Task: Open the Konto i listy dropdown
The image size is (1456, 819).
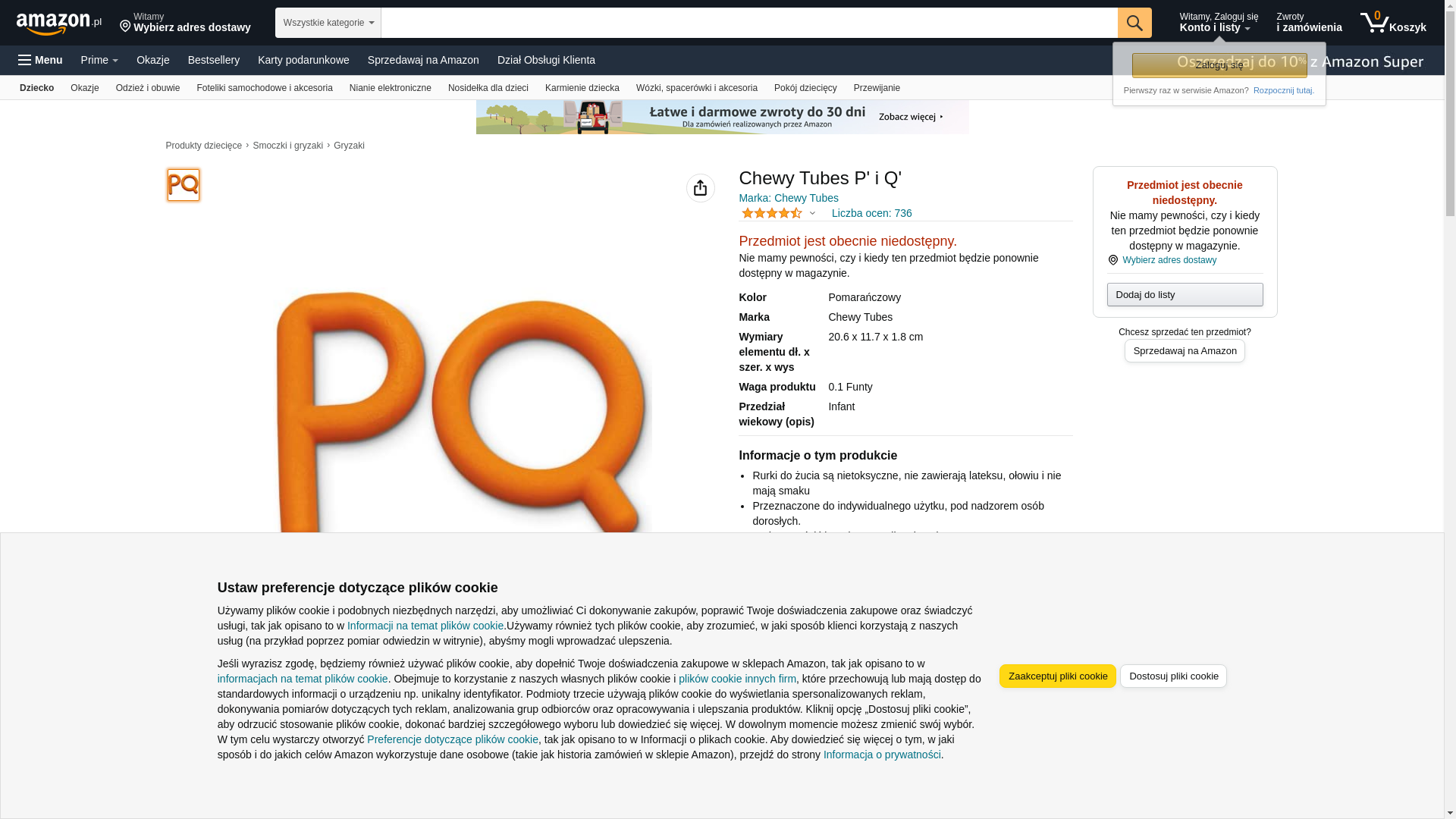Action: [1219, 23]
